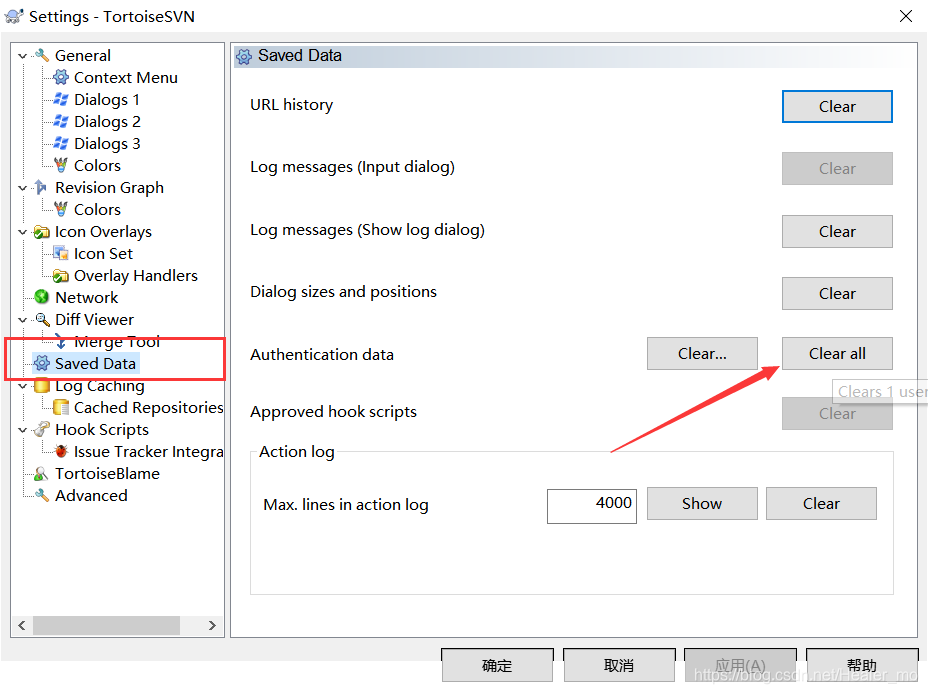This screenshot has height=694, width=928.
Task: Click tree scrollbar right arrow
Action: [x=212, y=625]
